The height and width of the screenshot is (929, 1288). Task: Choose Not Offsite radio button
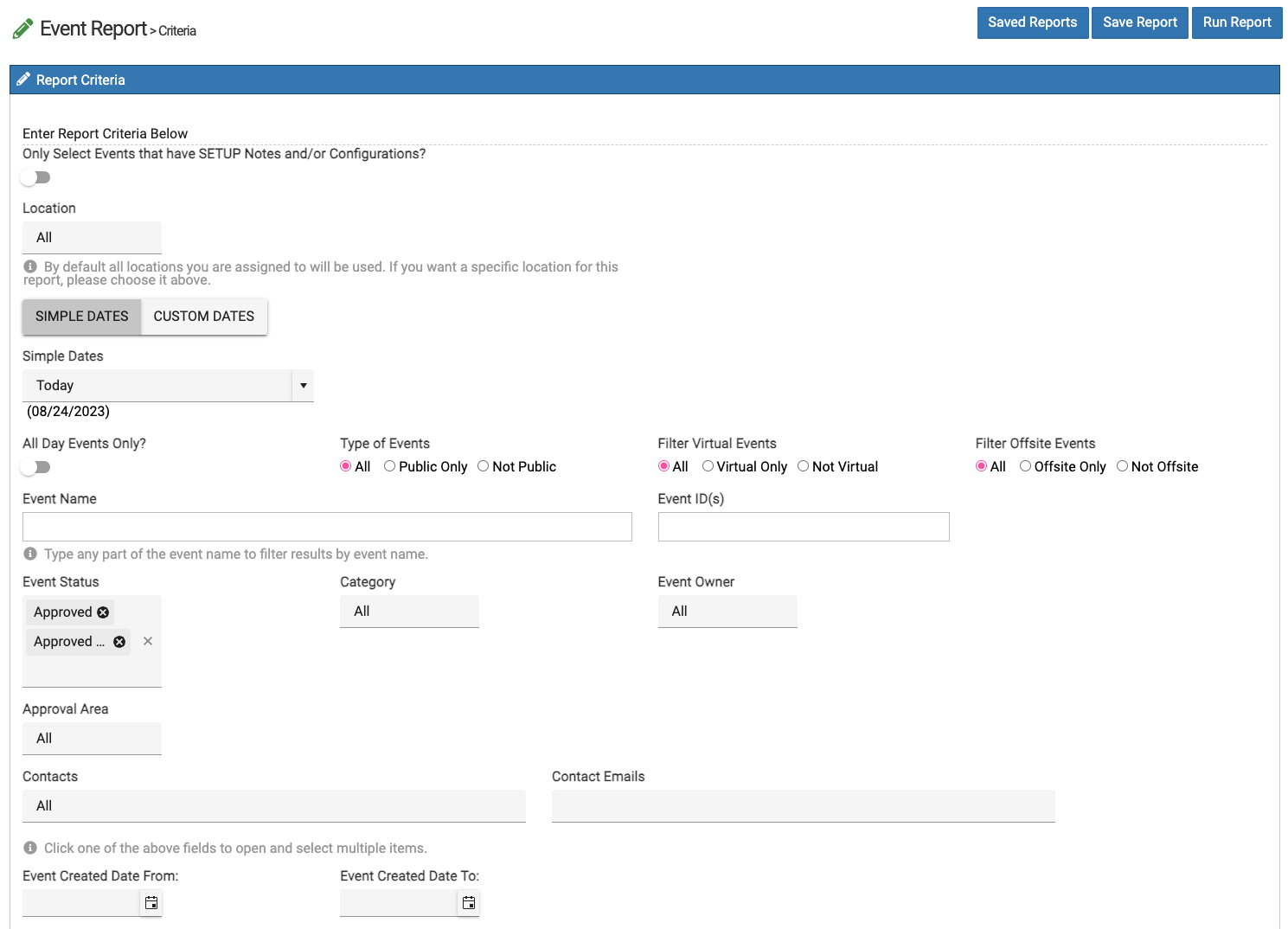pyautogui.click(x=1122, y=466)
